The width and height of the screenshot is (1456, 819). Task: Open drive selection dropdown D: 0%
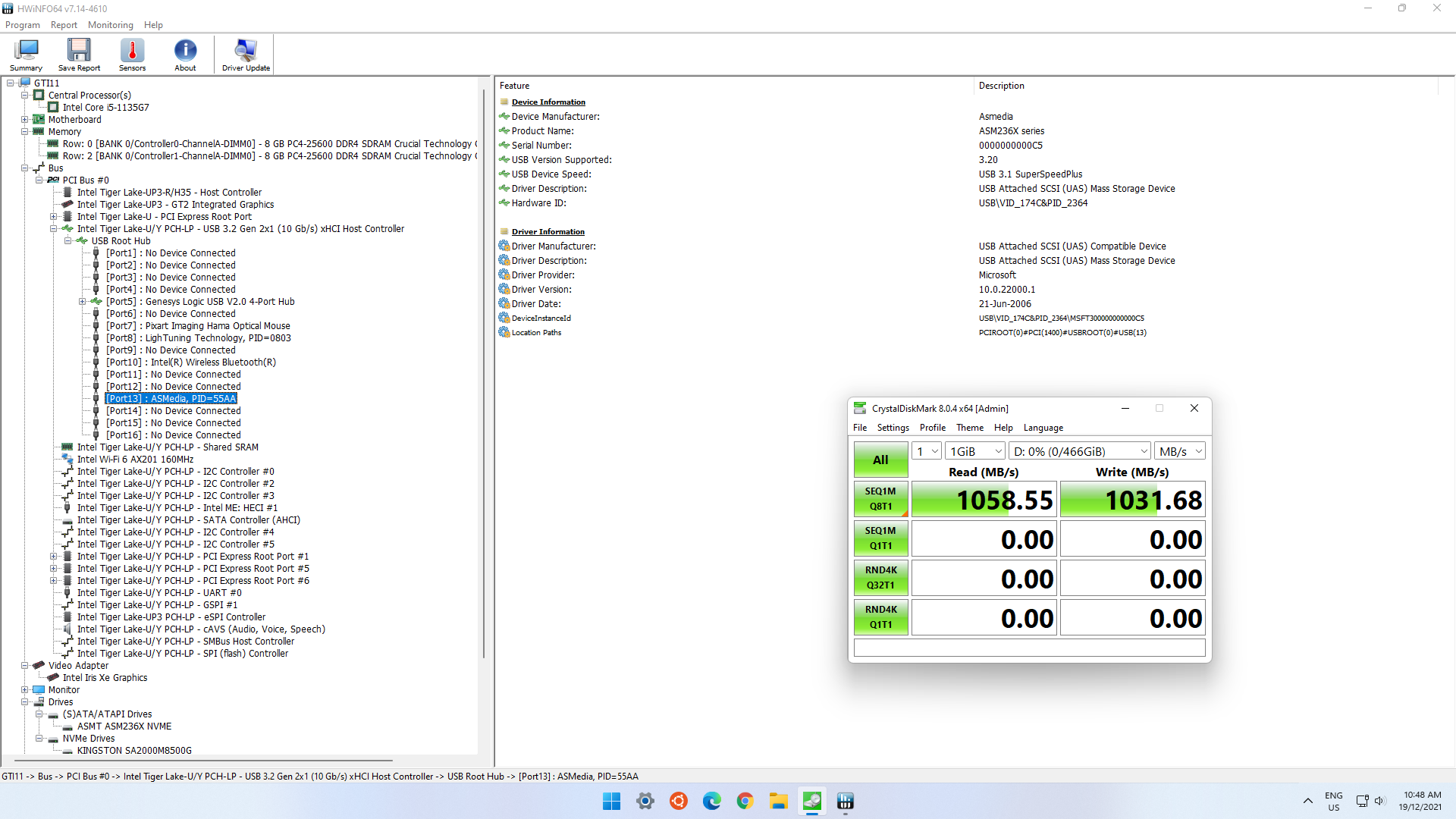(1079, 451)
